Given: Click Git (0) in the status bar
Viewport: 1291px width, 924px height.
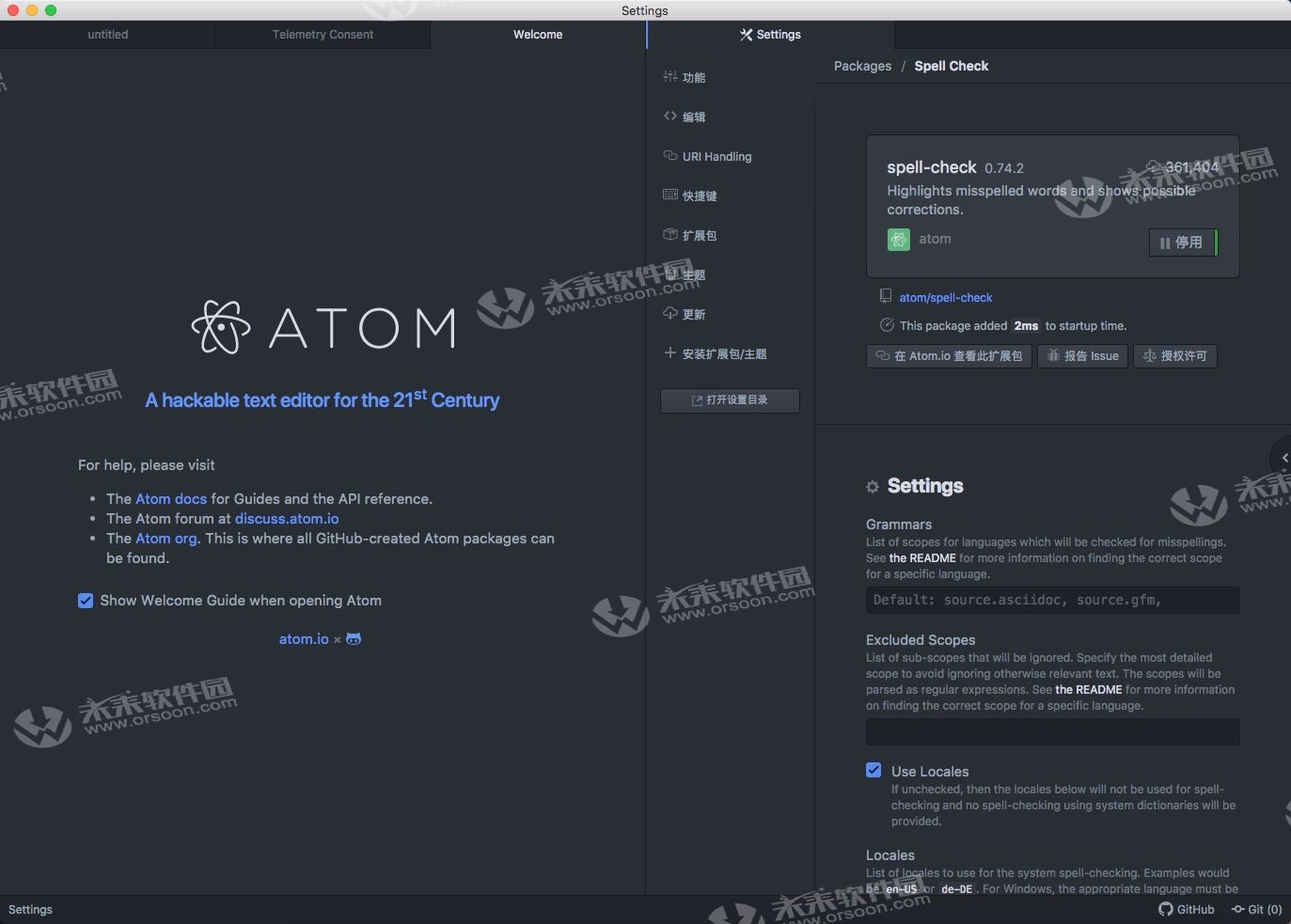Looking at the screenshot, I should pos(1256,909).
